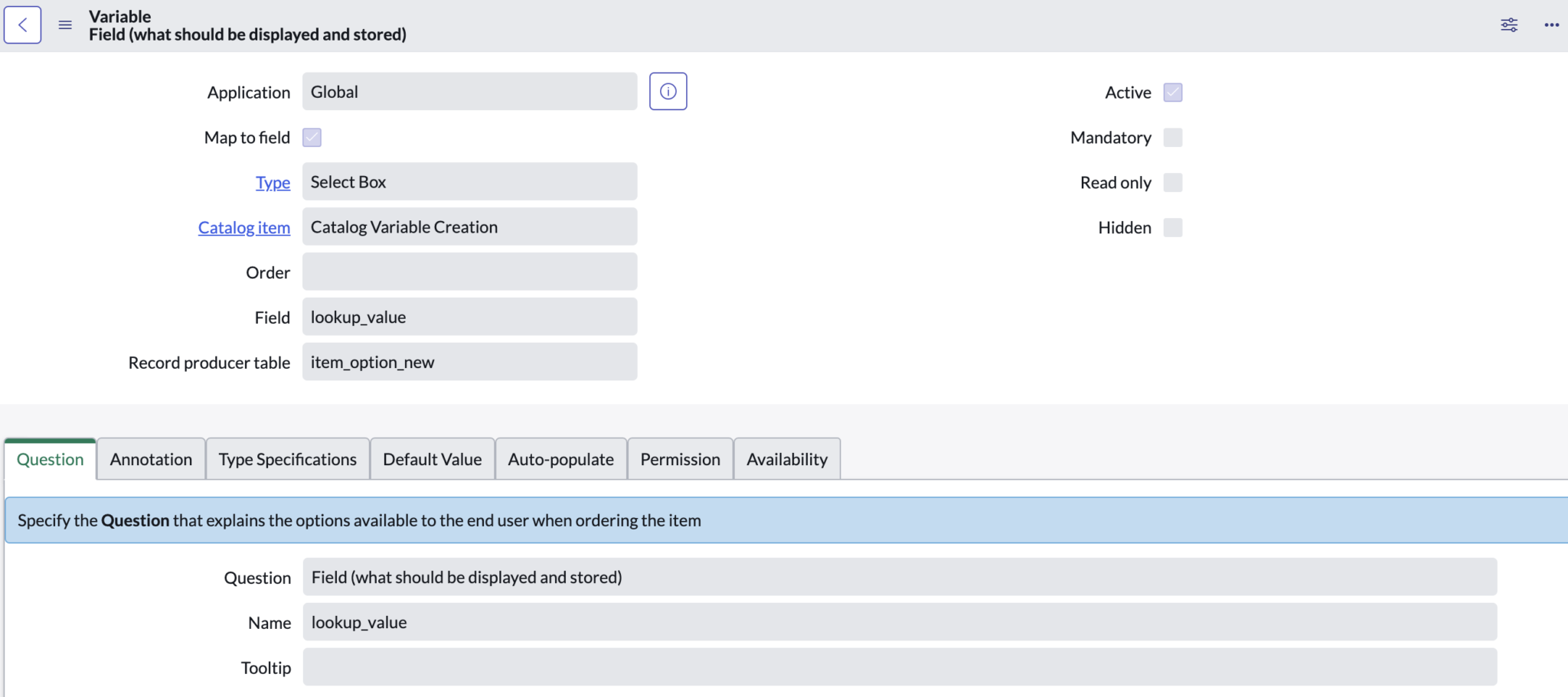Toggle the Active checkbox
Screen dimensions: 1568x697
[x=1173, y=92]
